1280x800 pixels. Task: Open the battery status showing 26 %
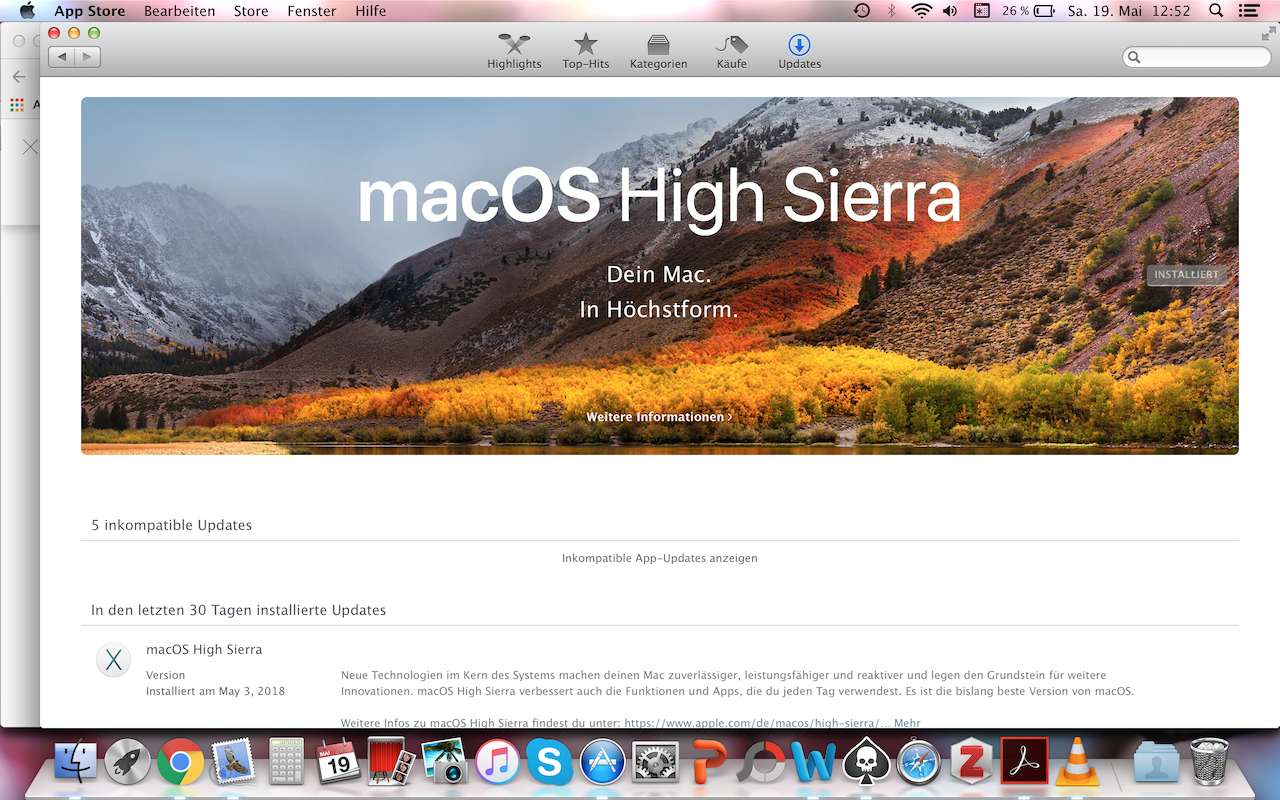[x=1029, y=11]
